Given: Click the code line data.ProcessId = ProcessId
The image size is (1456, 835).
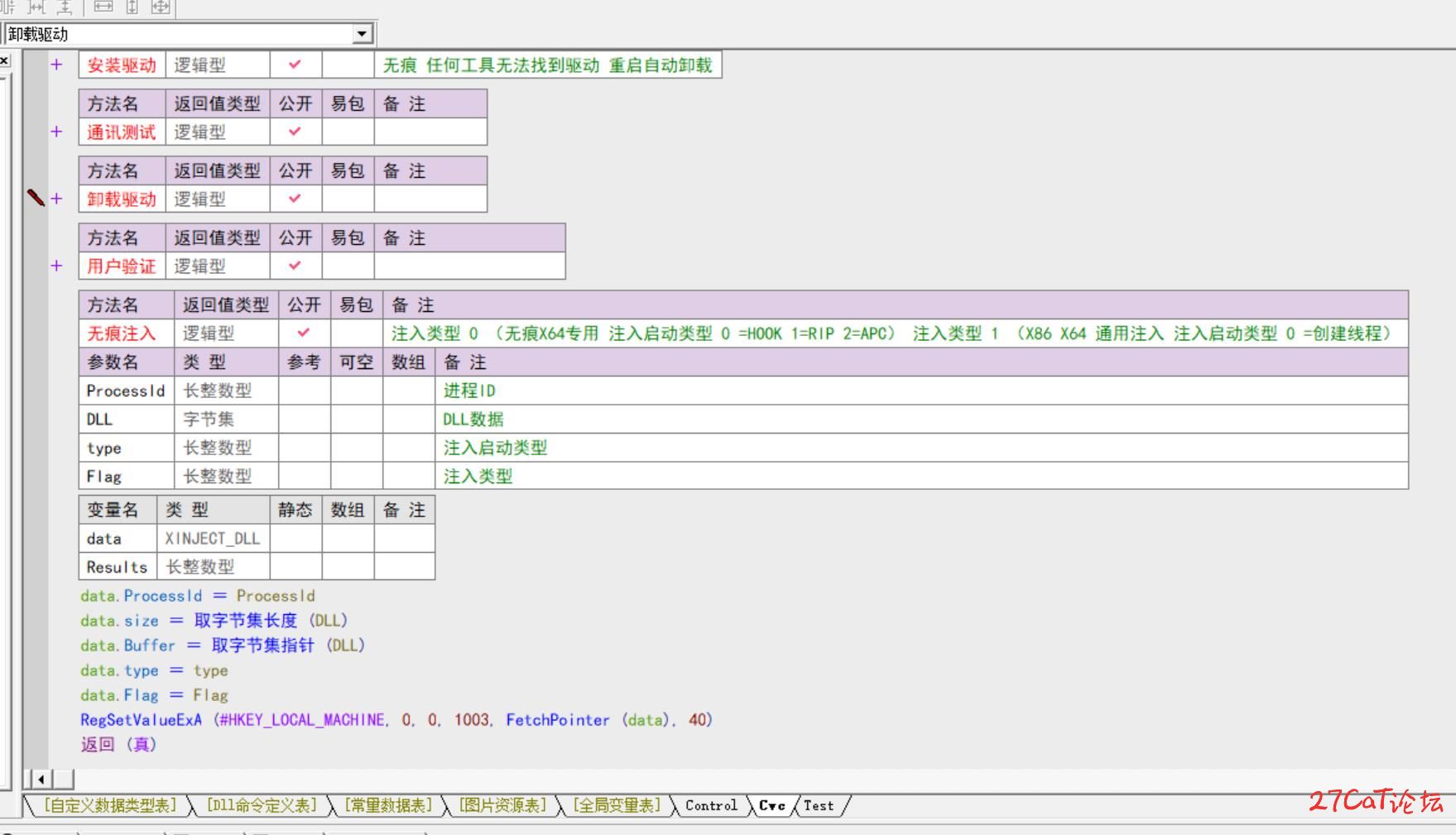Looking at the screenshot, I should [x=197, y=596].
